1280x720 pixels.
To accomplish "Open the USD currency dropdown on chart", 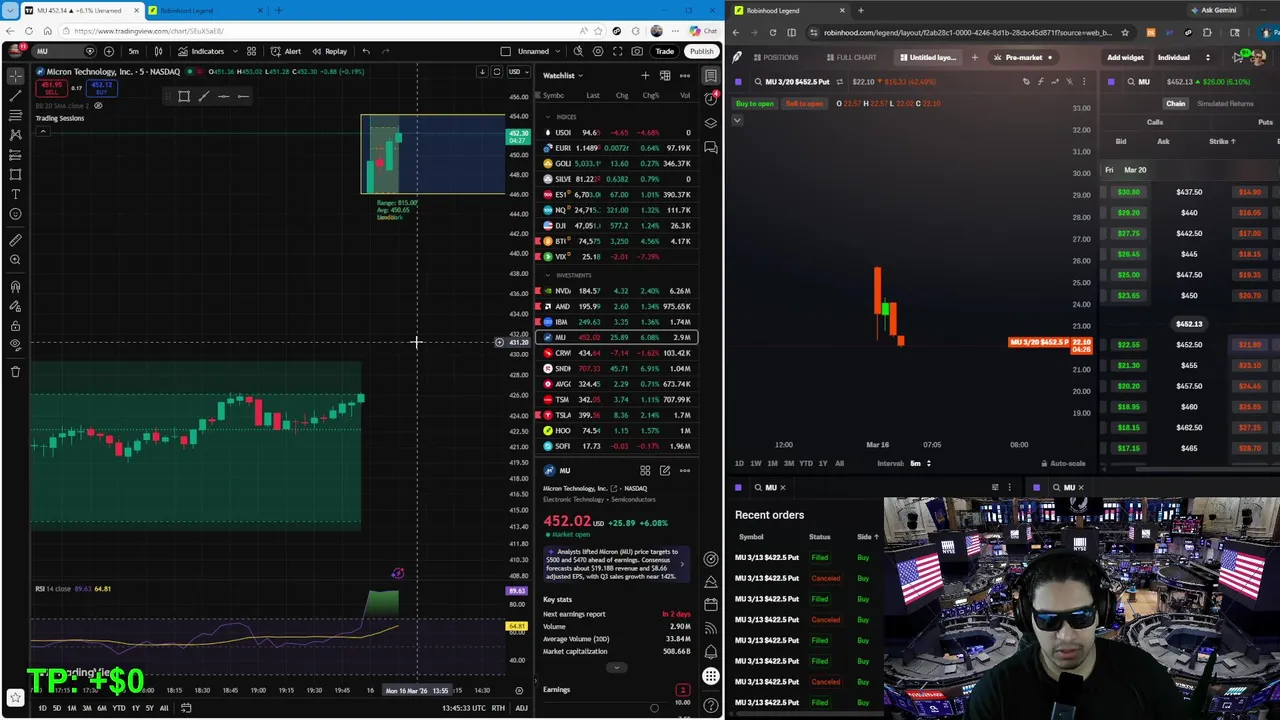I will click(x=517, y=72).
